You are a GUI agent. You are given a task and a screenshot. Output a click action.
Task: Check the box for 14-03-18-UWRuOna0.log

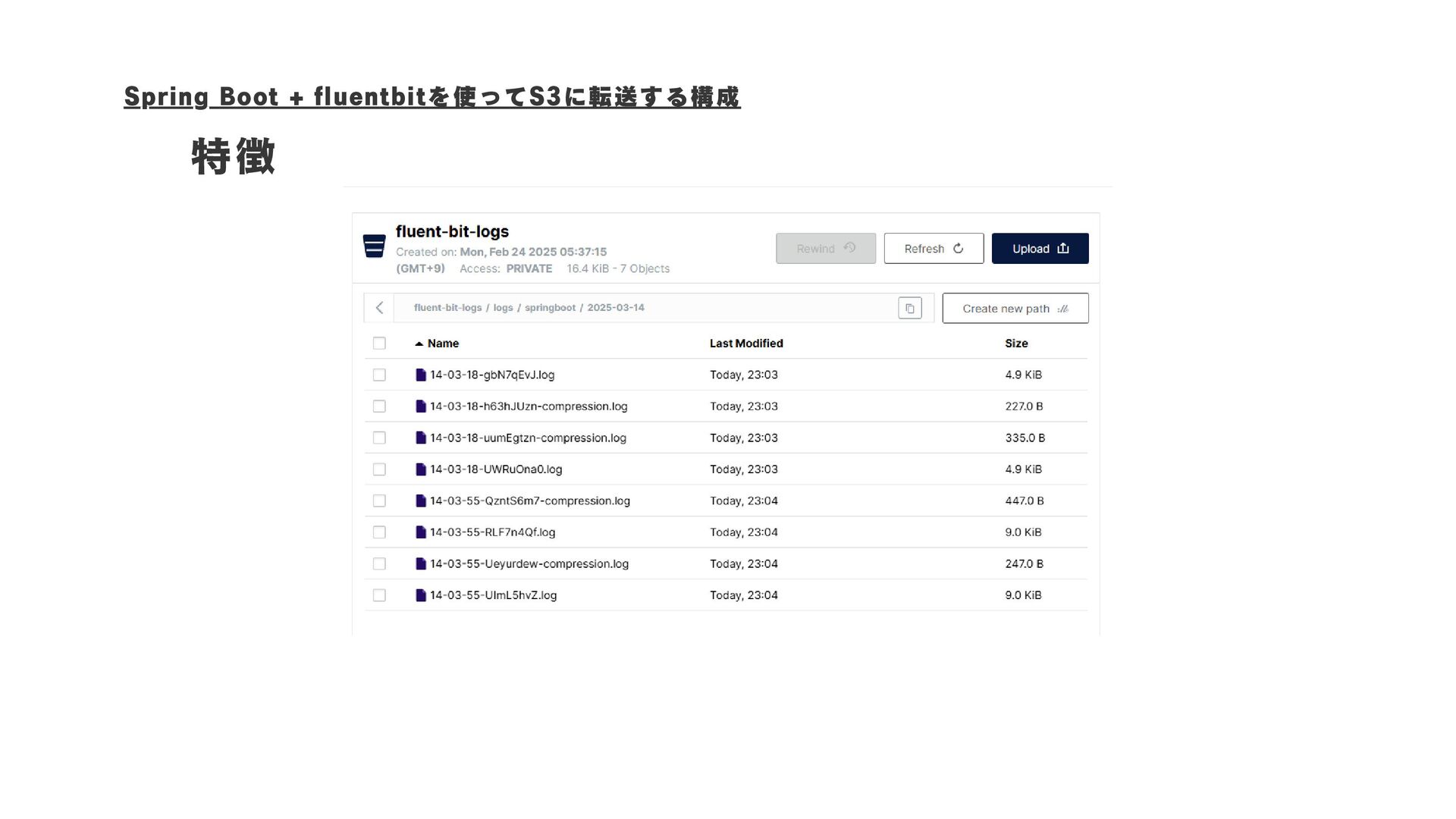tap(379, 469)
